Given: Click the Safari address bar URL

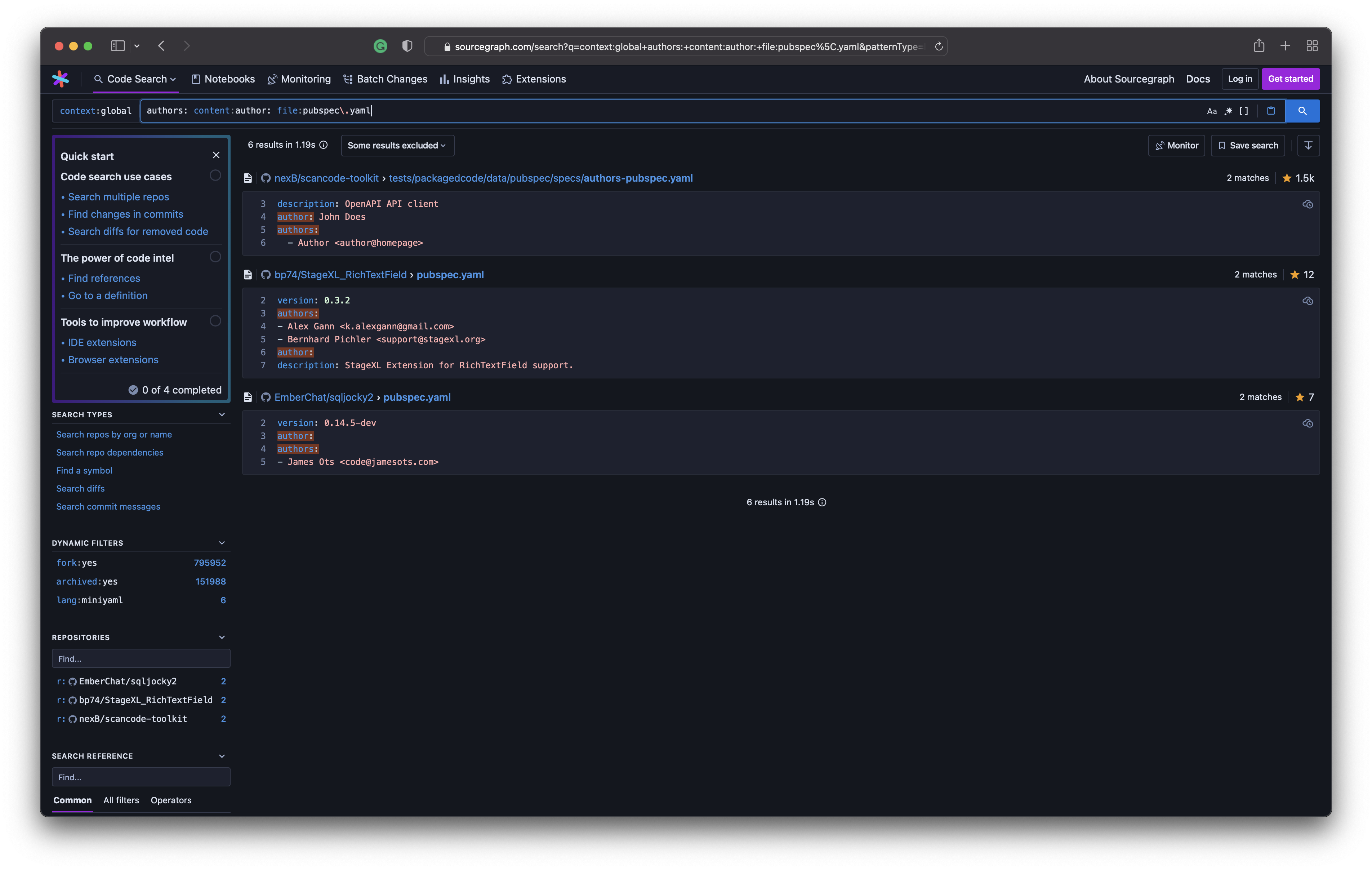Looking at the screenshot, I should (686, 46).
